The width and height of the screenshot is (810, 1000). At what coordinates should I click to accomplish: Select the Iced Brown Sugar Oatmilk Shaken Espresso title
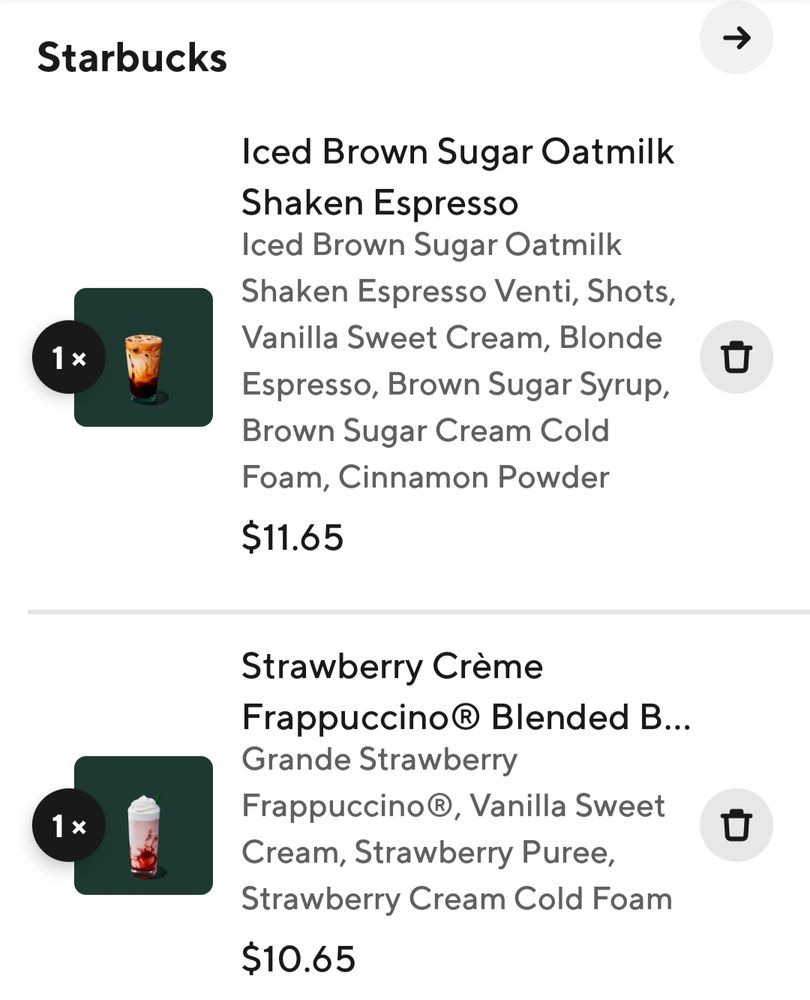457,177
